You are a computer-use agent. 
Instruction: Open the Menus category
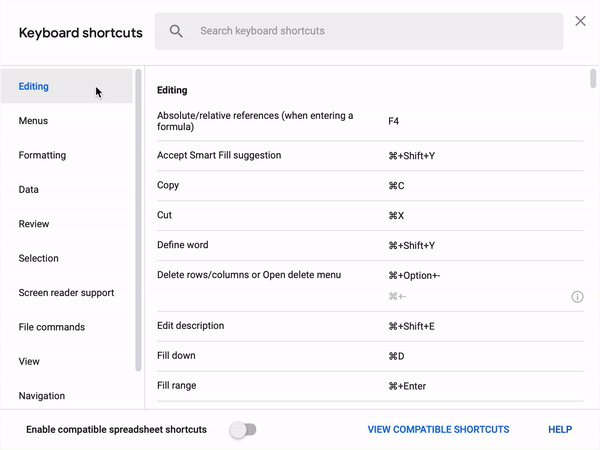pyautogui.click(x=67, y=121)
